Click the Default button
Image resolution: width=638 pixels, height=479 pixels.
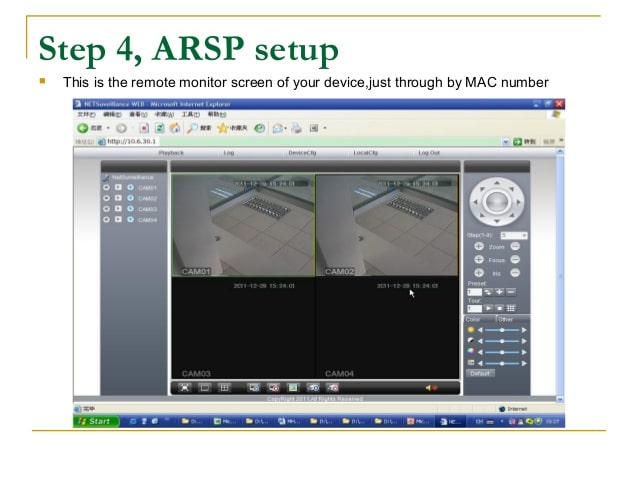point(479,372)
